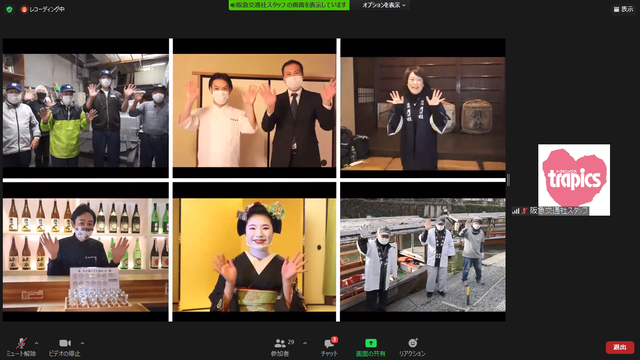Screen dimensions: 640x360
Task: Unmute the microphone (ミュート解除)
Action: pos(21,347)
